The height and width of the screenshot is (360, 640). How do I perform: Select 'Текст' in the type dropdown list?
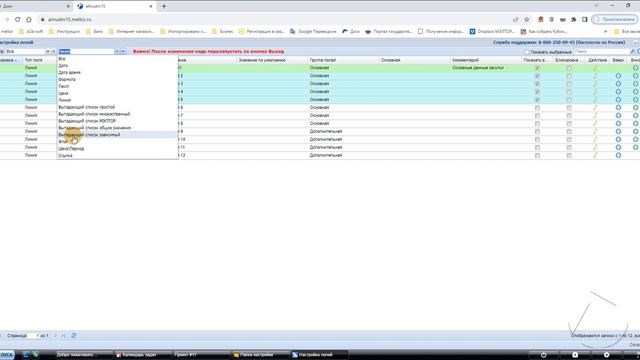point(117,86)
